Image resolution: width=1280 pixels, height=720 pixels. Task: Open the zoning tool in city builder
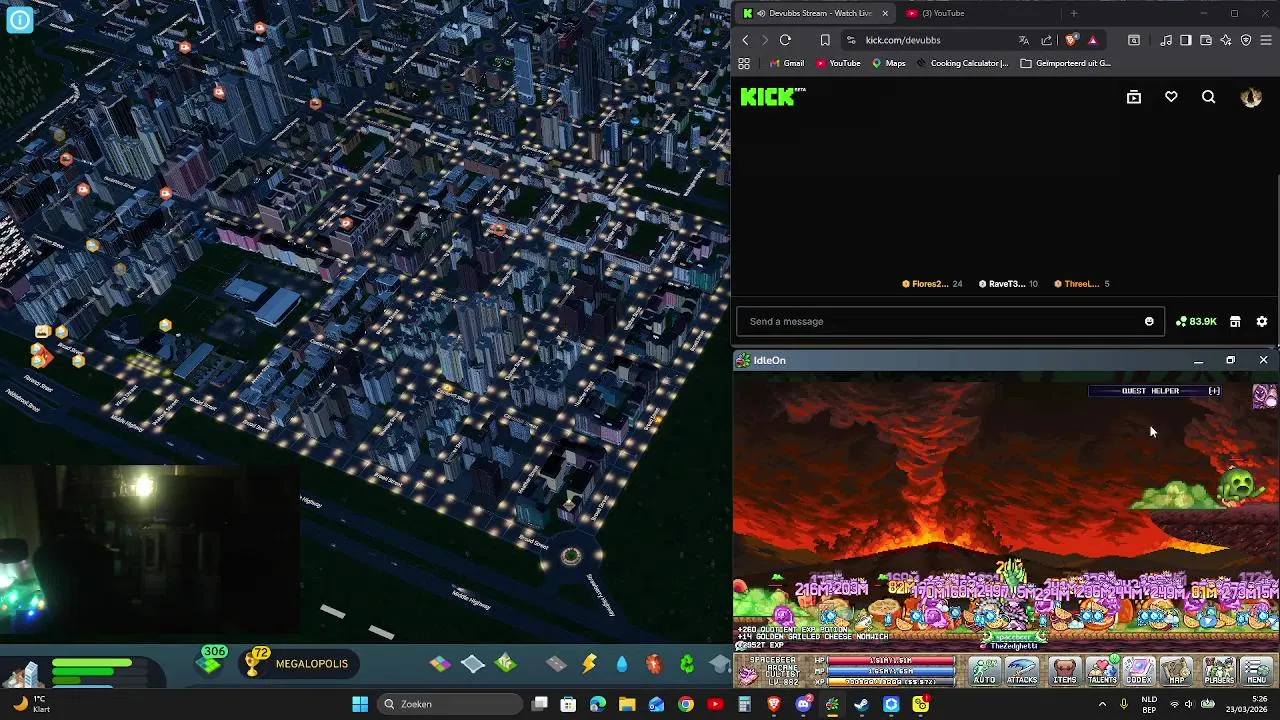441,663
